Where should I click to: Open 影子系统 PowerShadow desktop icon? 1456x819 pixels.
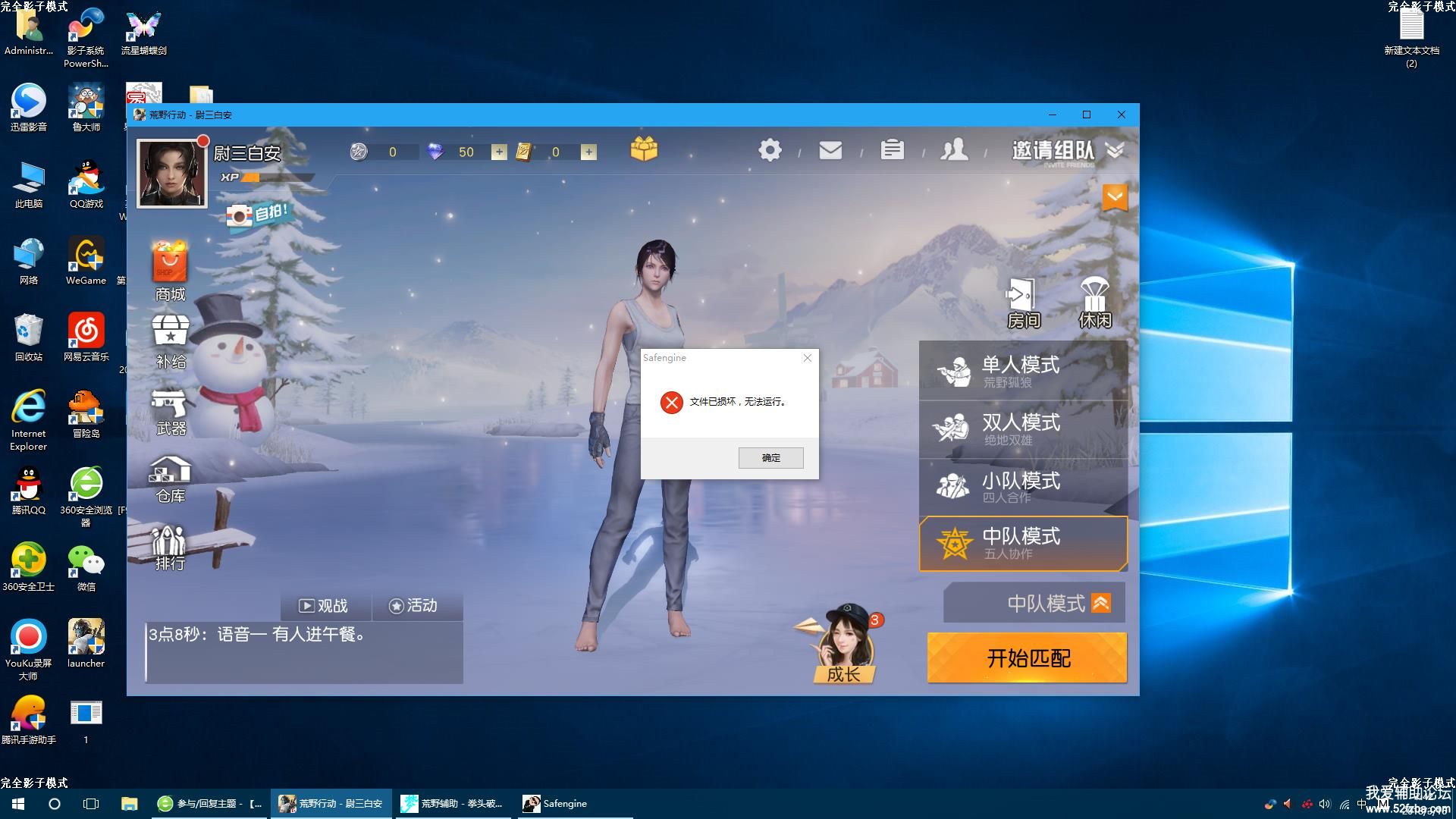click(86, 38)
